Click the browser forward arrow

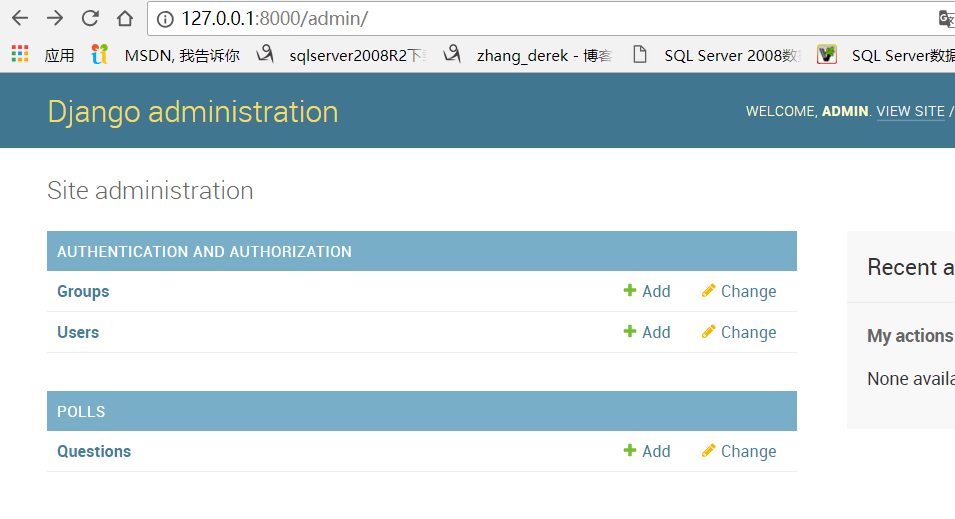coord(55,18)
